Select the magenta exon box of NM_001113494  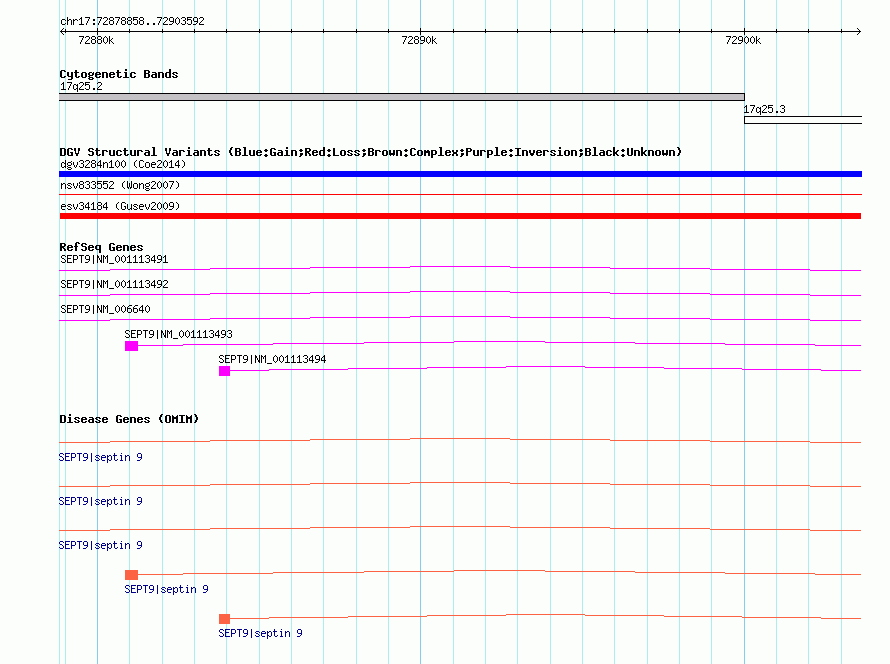224,371
